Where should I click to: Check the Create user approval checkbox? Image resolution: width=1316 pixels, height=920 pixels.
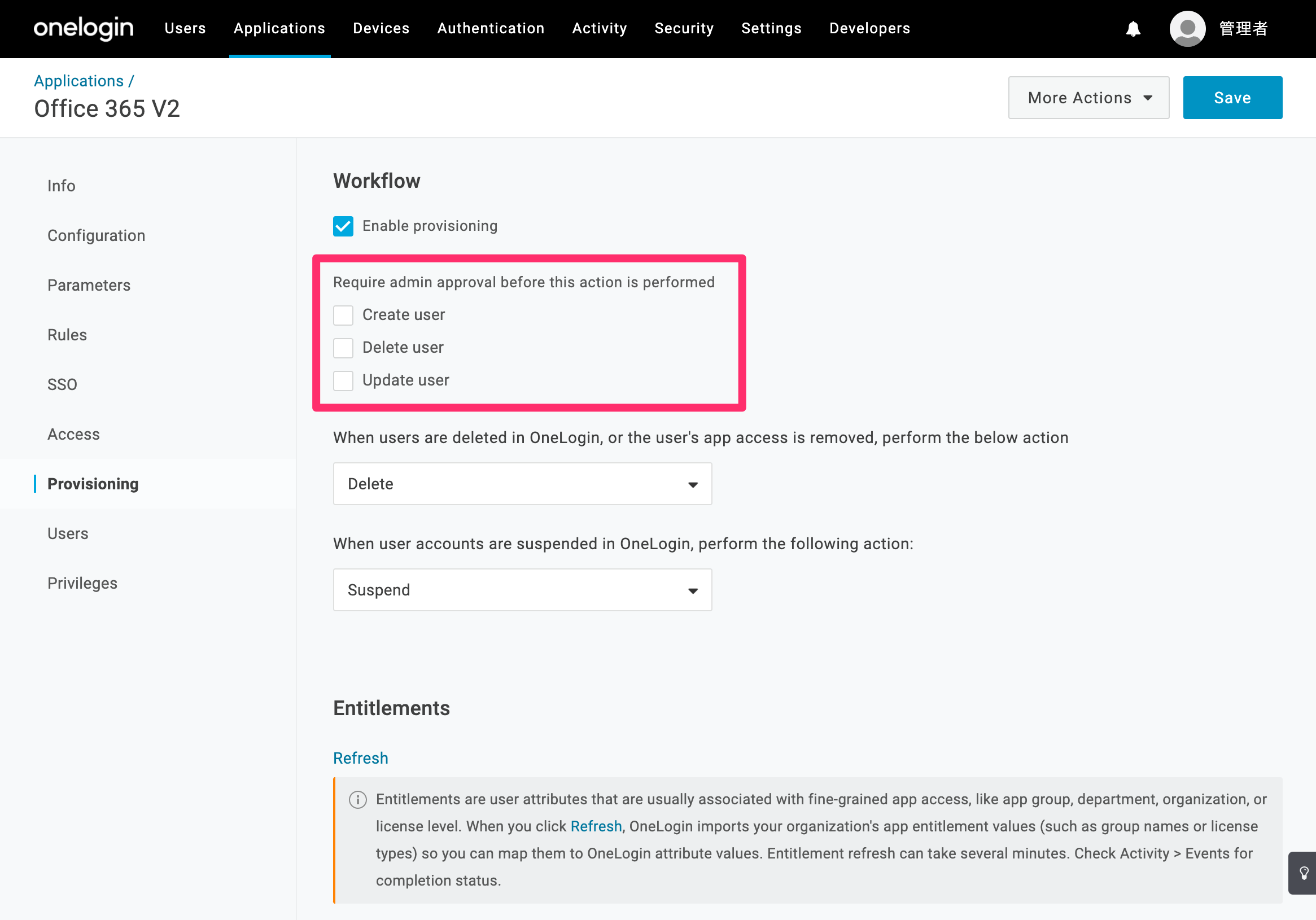point(343,315)
